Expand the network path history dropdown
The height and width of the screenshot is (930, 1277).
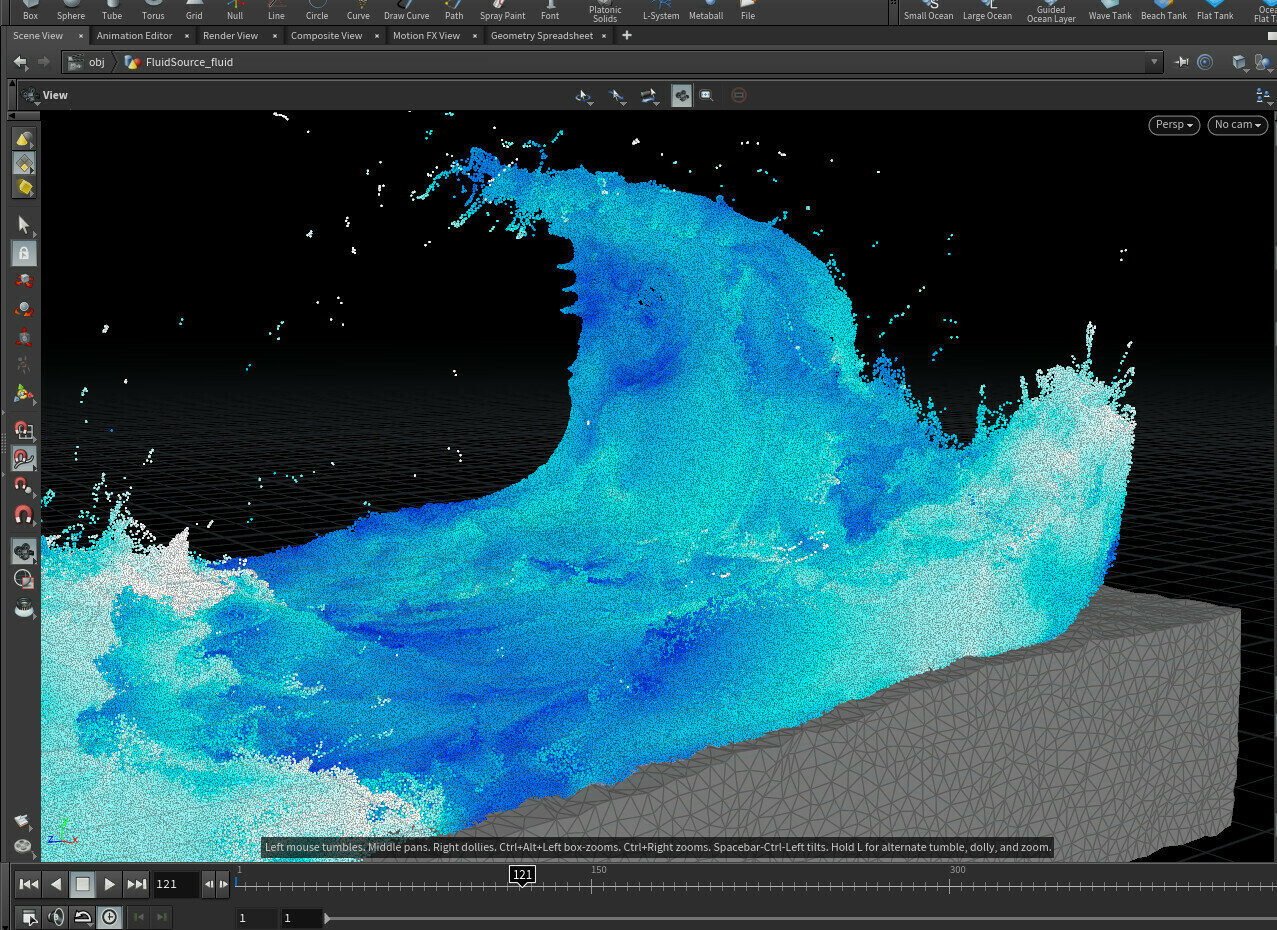click(x=1155, y=62)
